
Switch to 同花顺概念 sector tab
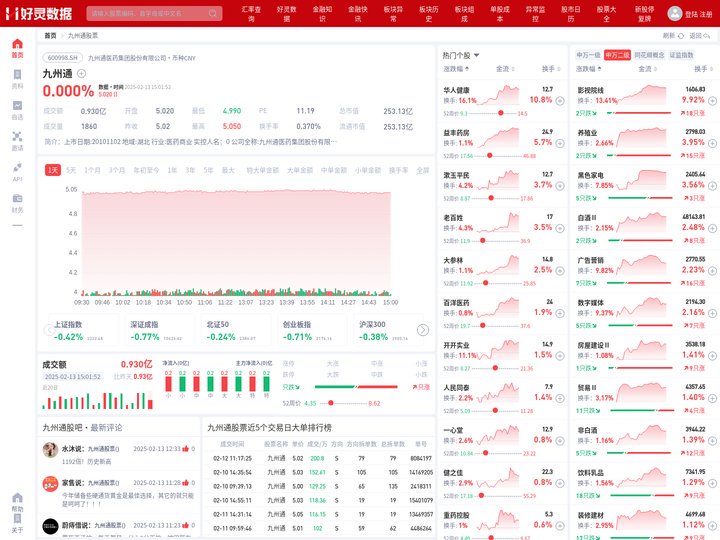pos(649,55)
